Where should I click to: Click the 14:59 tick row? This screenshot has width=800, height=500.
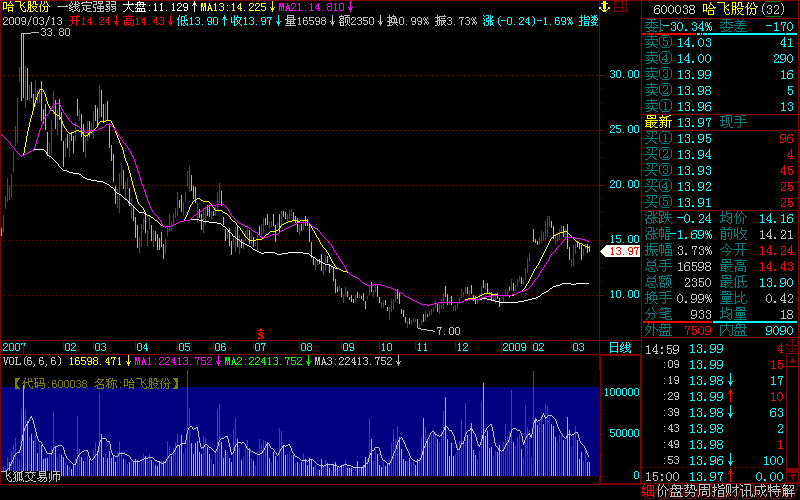click(x=714, y=349)
